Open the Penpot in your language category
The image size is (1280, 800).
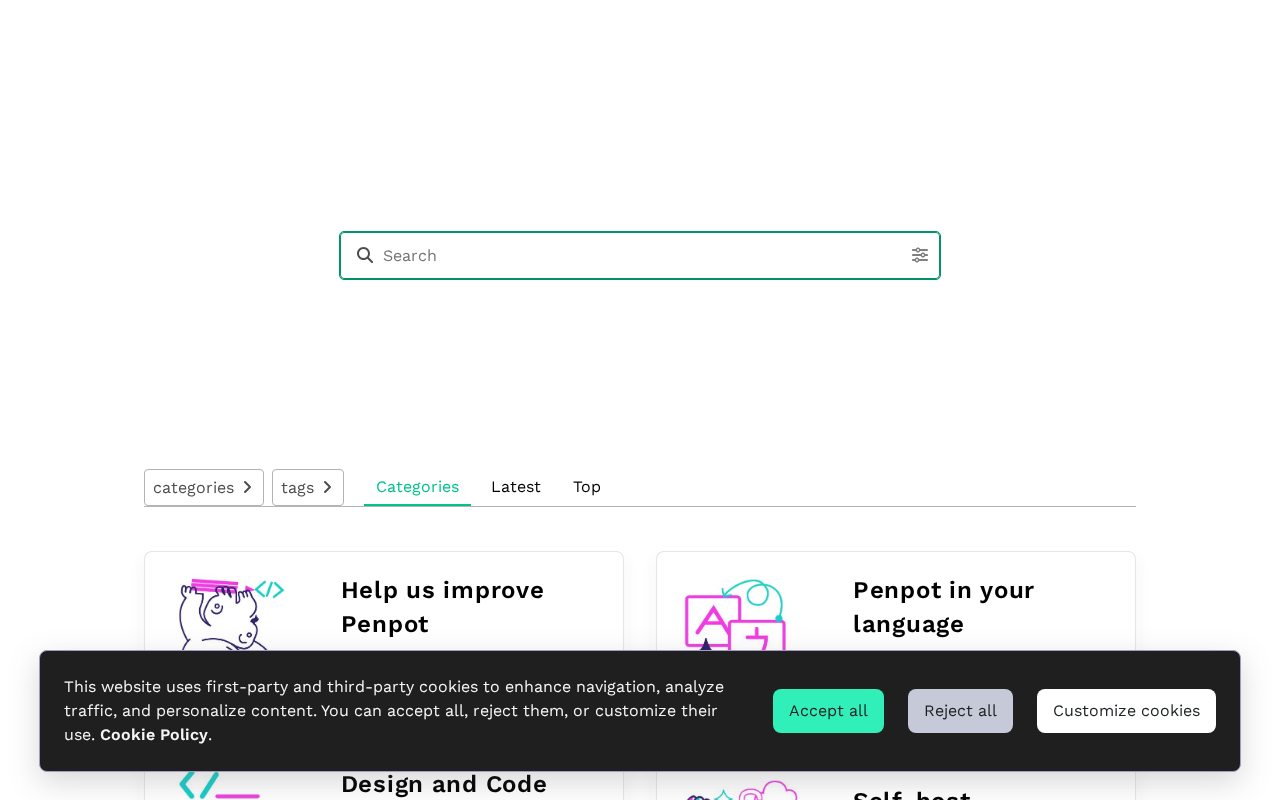point(944,607)
